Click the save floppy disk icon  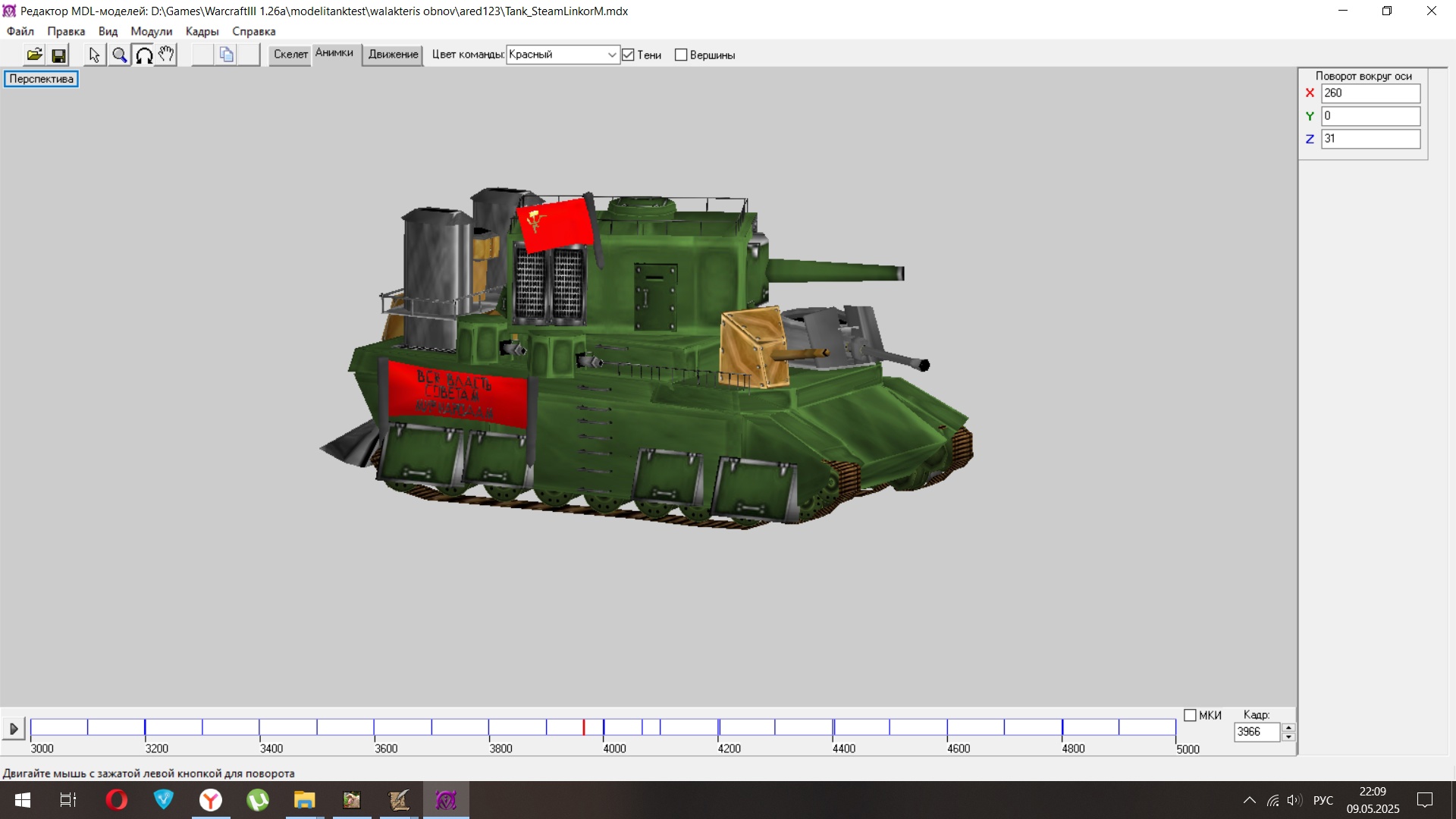click(x=58, y=55)
